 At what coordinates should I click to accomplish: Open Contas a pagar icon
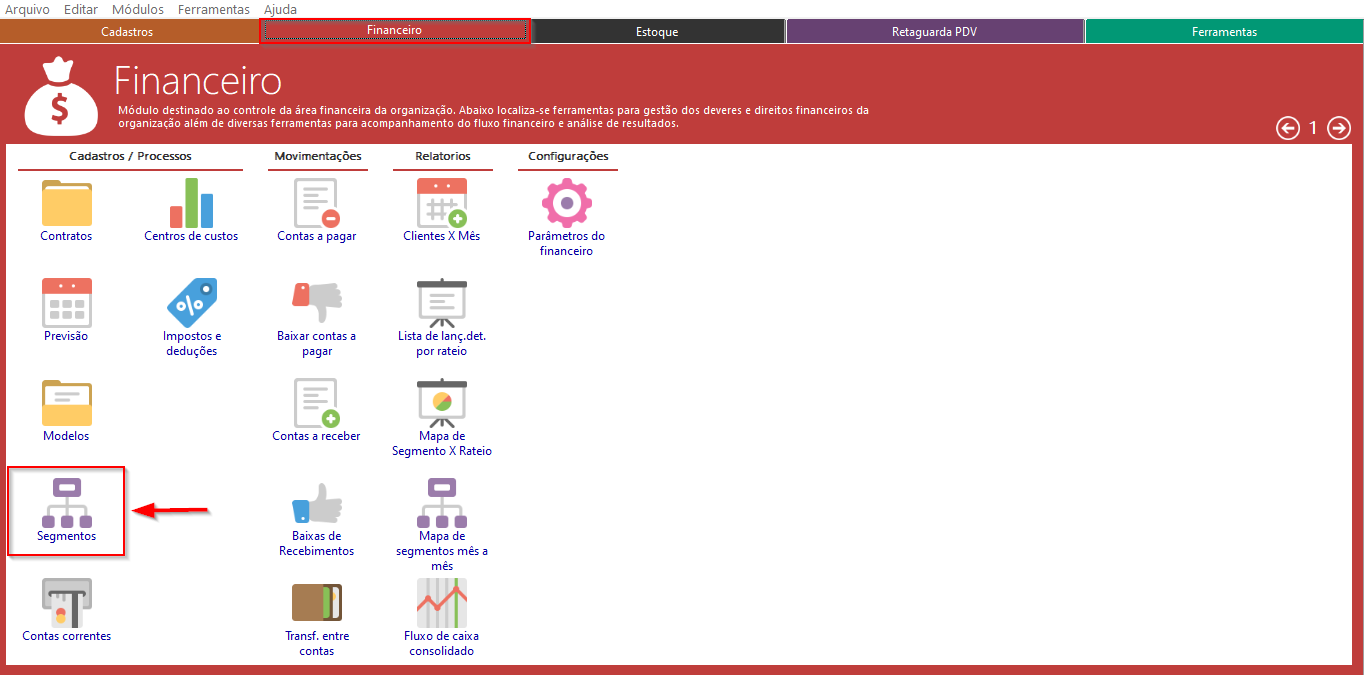click(x=316, y=203)
